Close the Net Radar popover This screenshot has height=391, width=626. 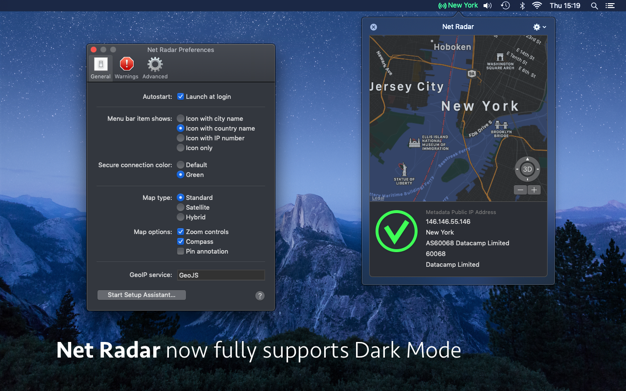[373, 27]
